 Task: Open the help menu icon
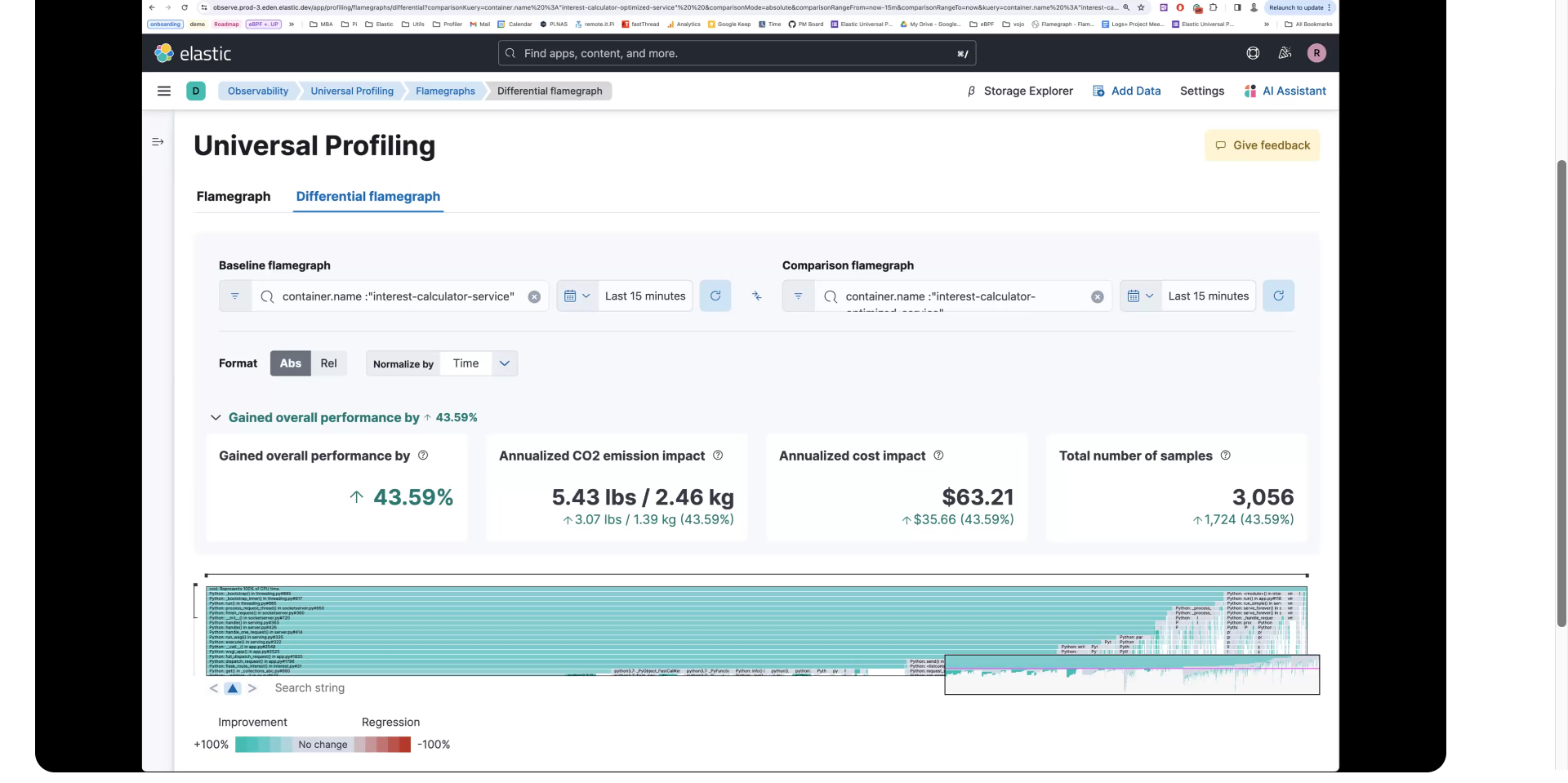1253,53
